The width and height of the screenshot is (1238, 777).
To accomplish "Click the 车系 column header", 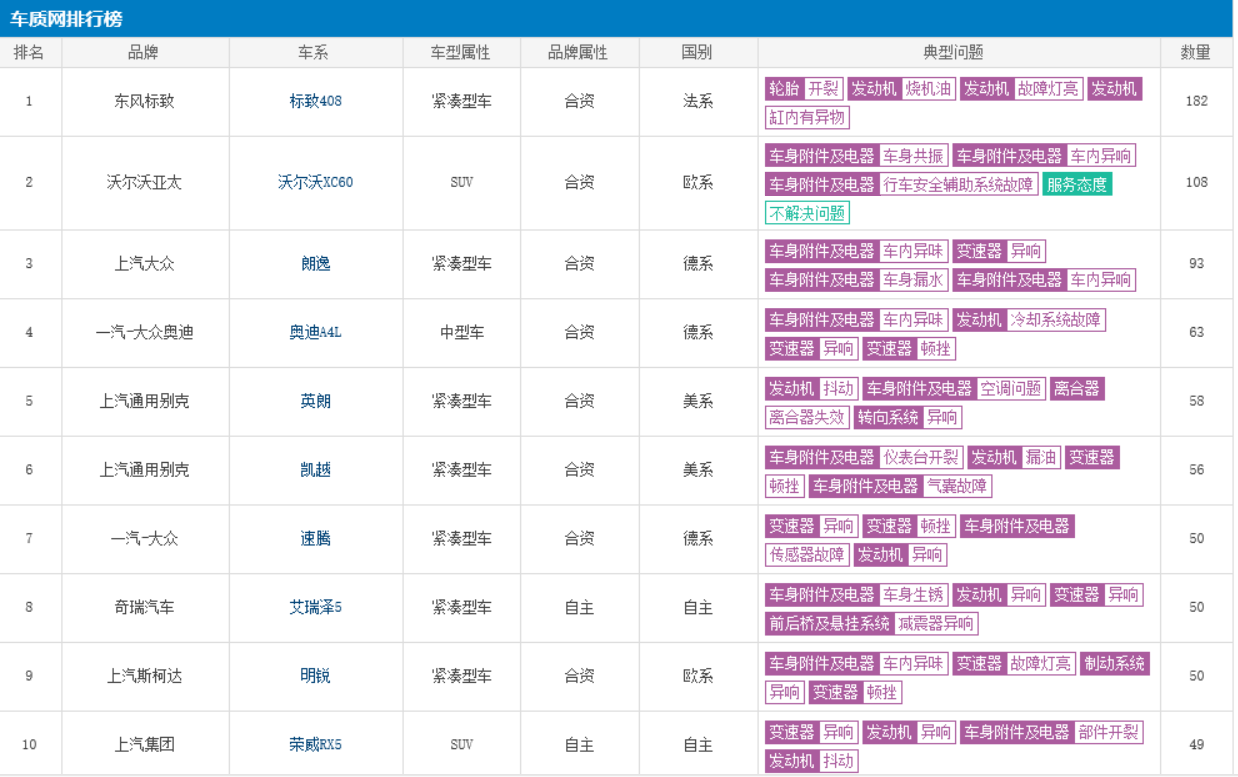I will tap(313, 53).
